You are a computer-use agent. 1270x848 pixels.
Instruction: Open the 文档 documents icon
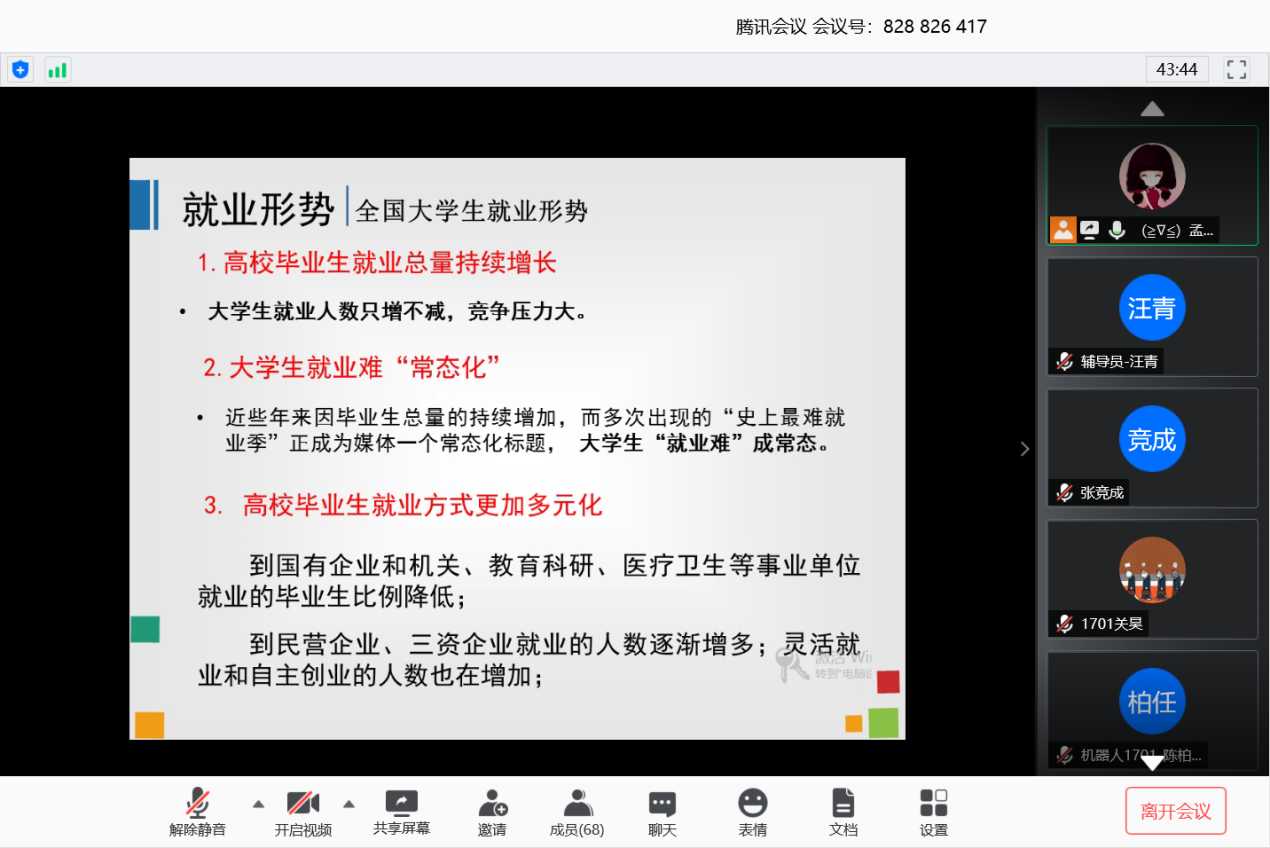pos(843,811)
